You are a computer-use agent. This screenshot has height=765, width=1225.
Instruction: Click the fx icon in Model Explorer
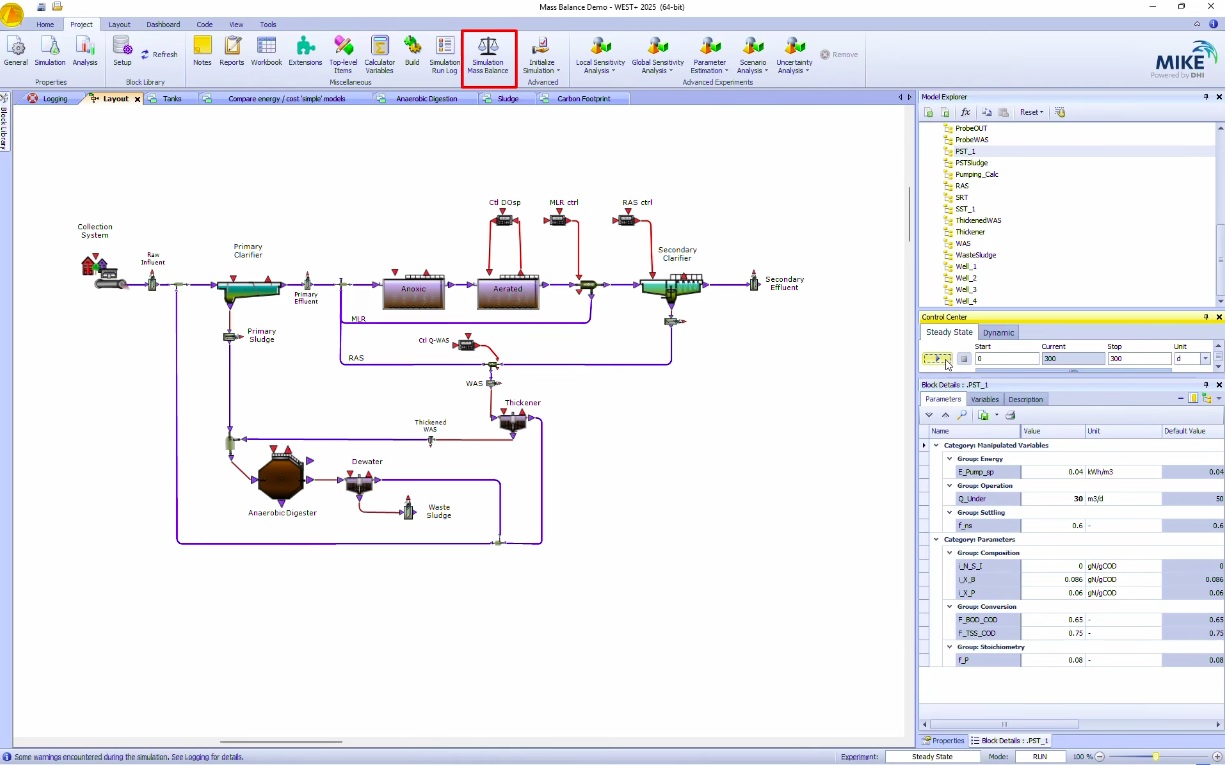965,113
